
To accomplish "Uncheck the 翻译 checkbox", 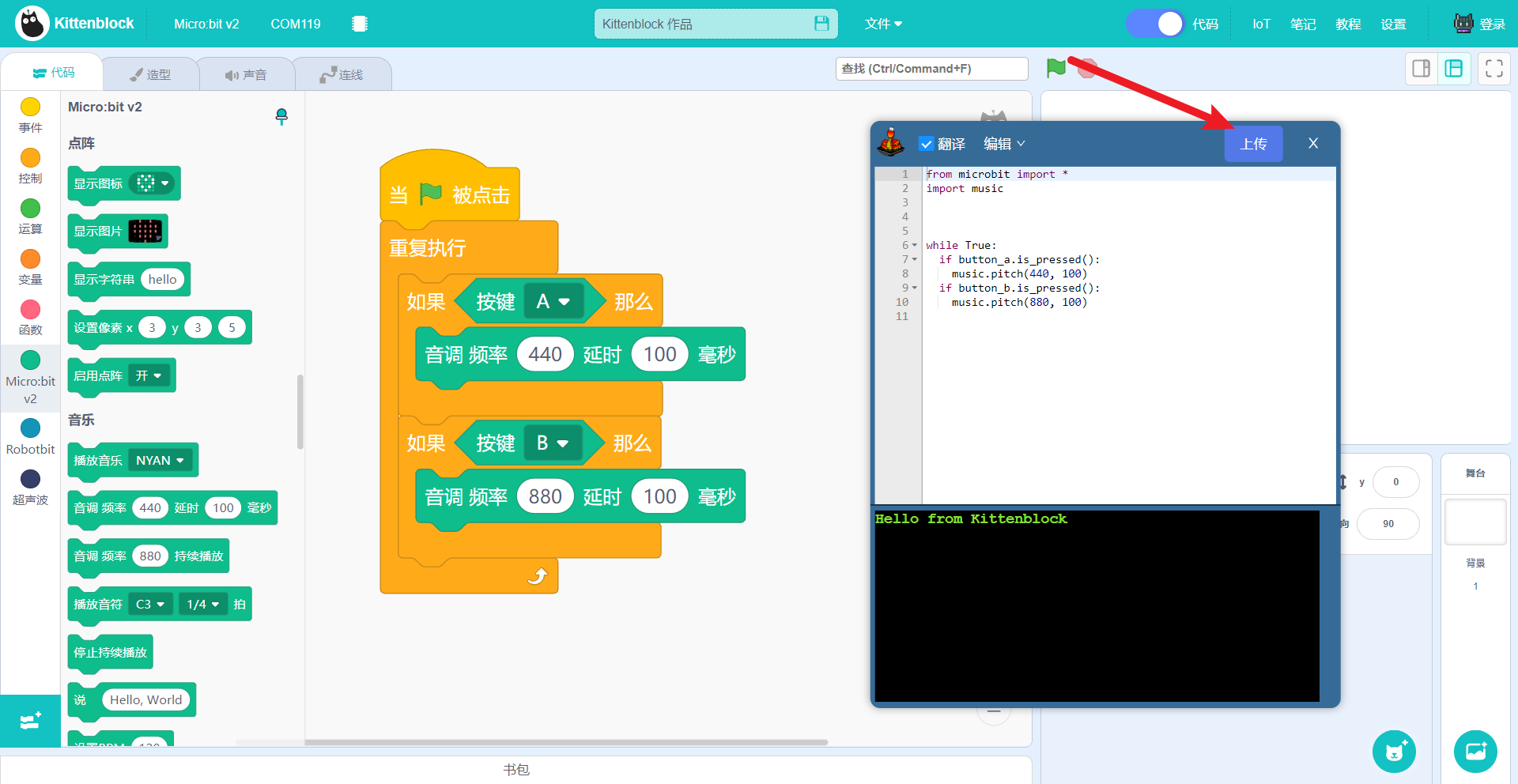I will click(927, 144).
